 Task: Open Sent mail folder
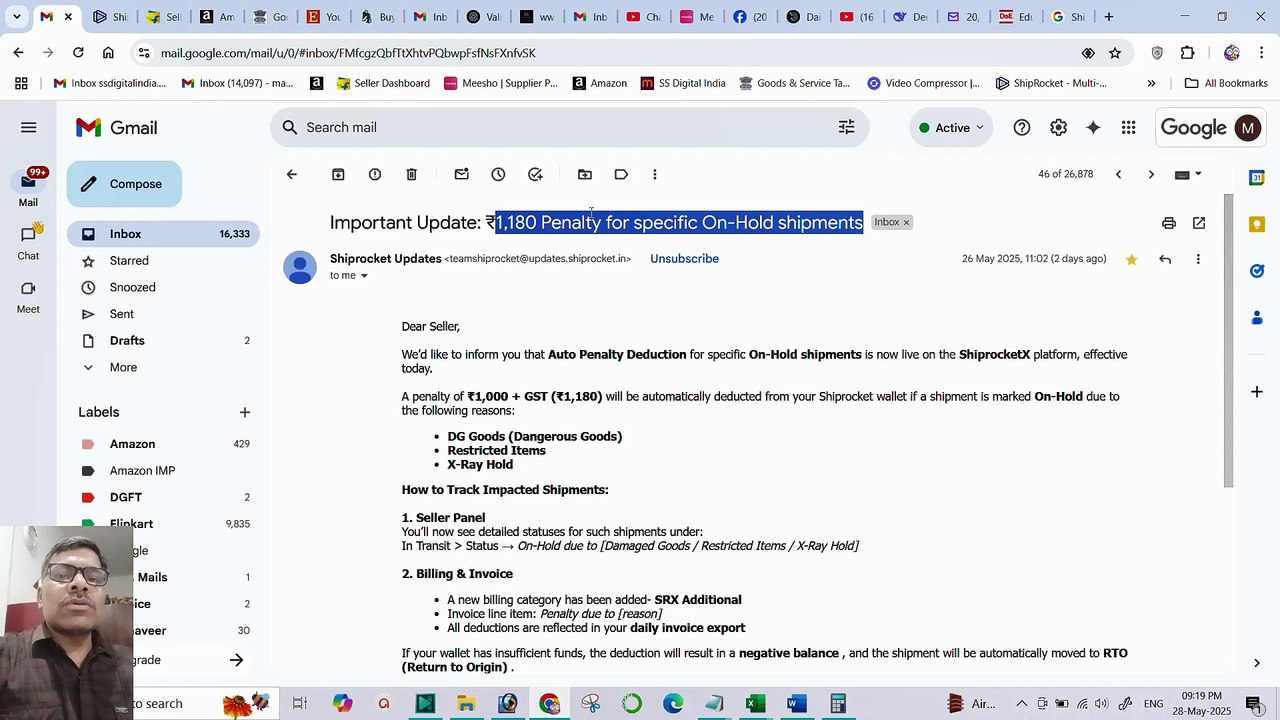(x=164, y=314)
